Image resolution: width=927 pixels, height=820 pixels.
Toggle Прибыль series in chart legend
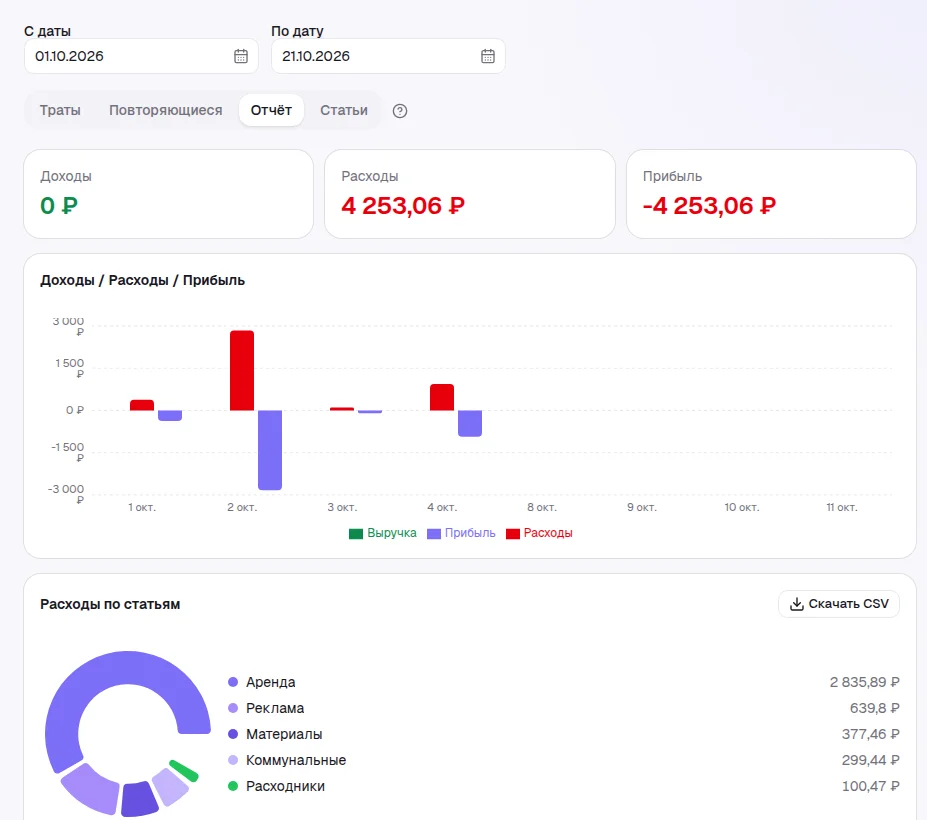461,533
